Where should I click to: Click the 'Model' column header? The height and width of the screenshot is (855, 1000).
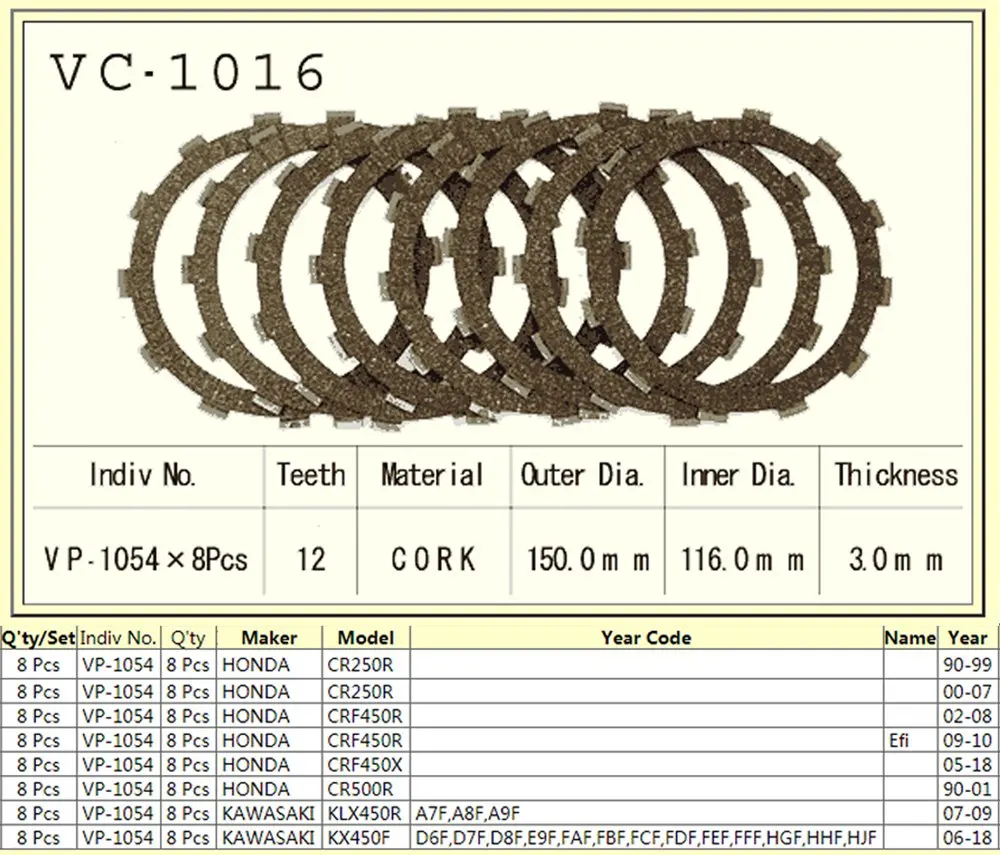pyautogui.click(x=365, y=638)
